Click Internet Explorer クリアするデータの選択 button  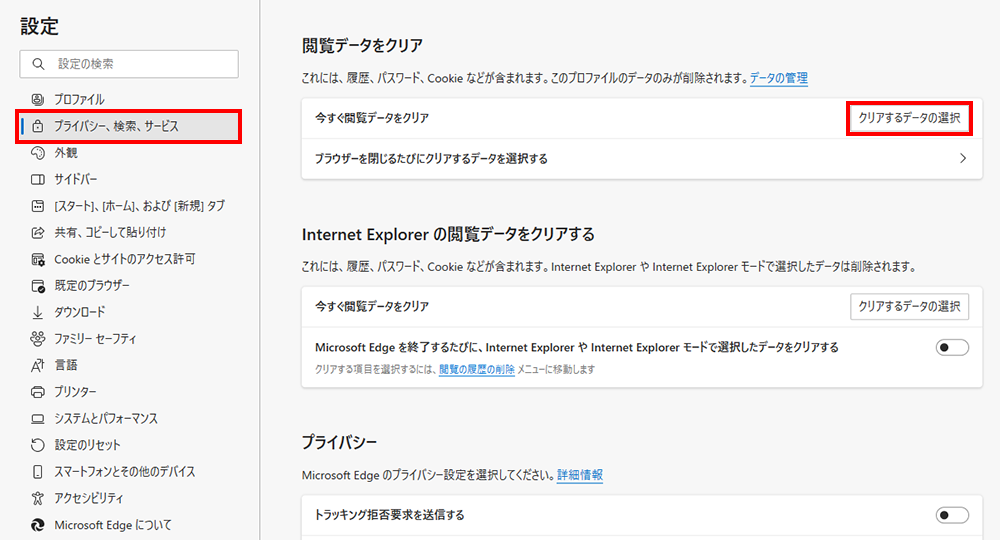(x=909, y=306)
